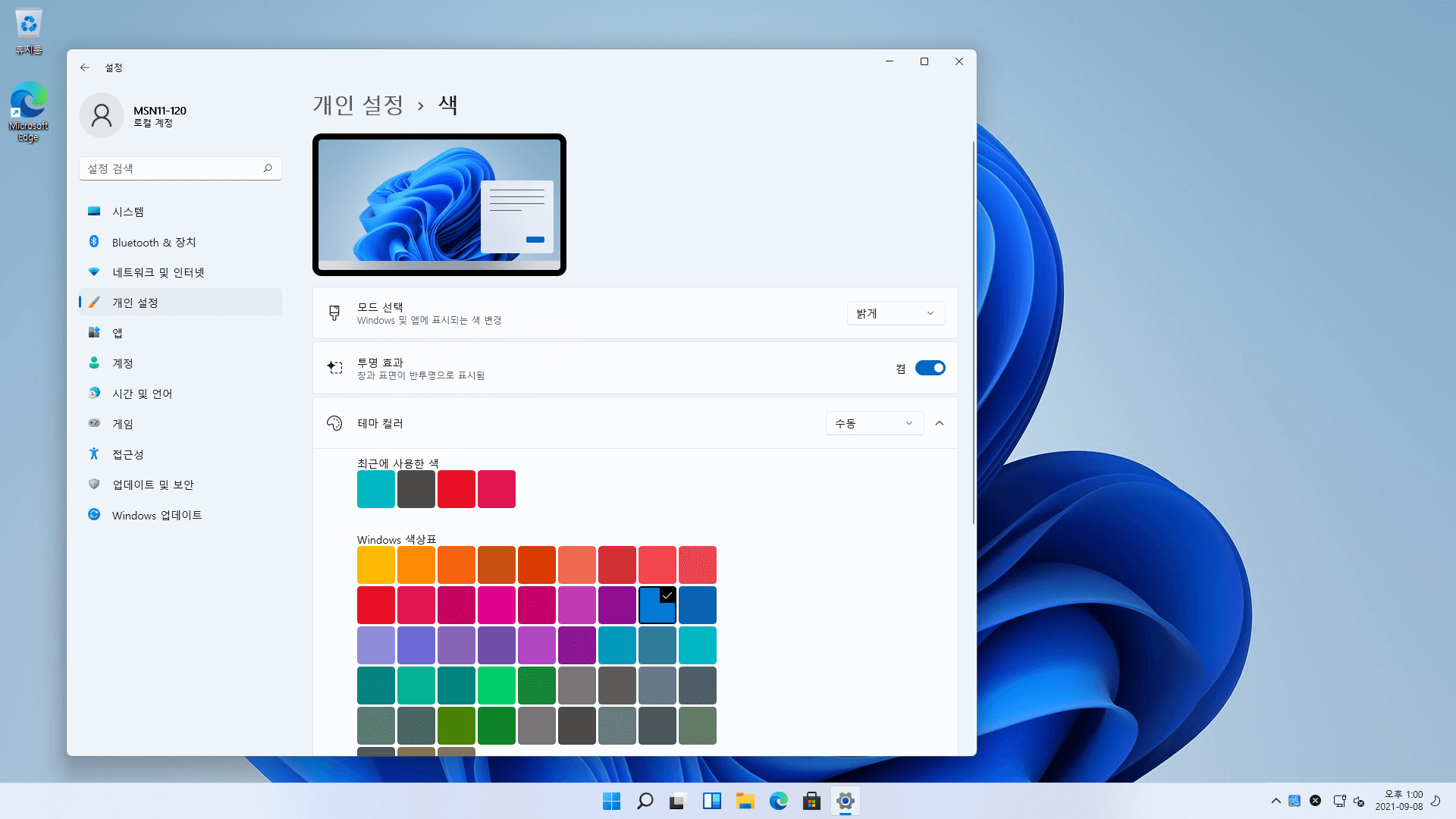Pick the dark gray recently used color
This screenshot has width=1456, height=819.
click(x=416, y=489)
